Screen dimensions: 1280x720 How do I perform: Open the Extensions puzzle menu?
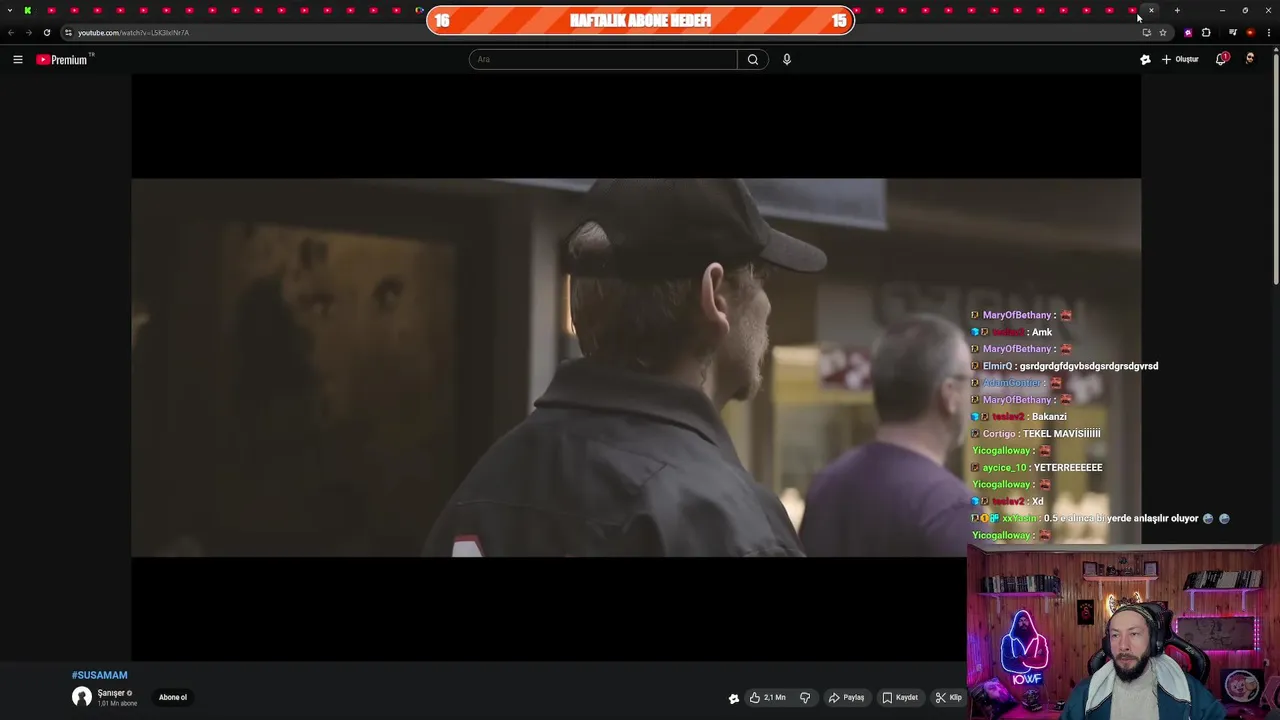click(x=1206, y=32)
